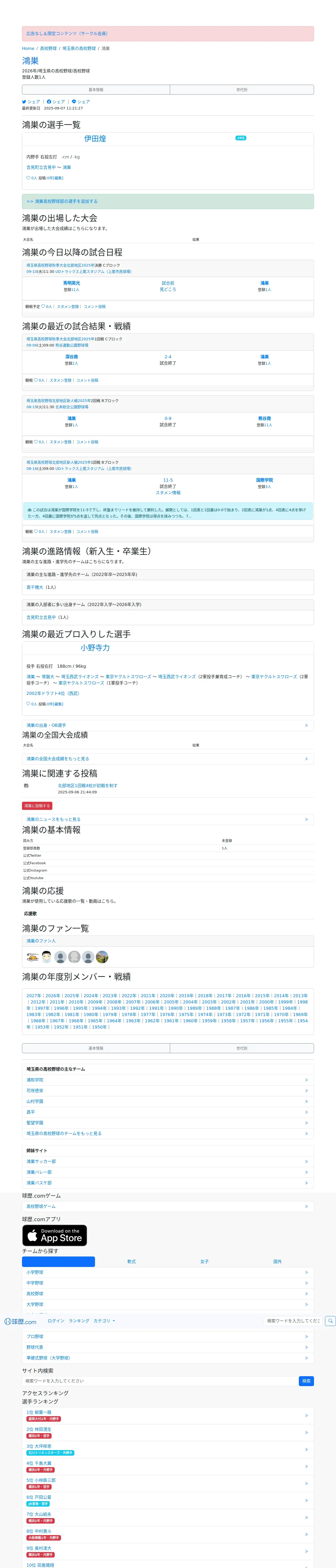This screenshot has height=1568, width=336.
Task: Open 大学野球 category row
Action: pyautogui.click(x=168, y=1304)
